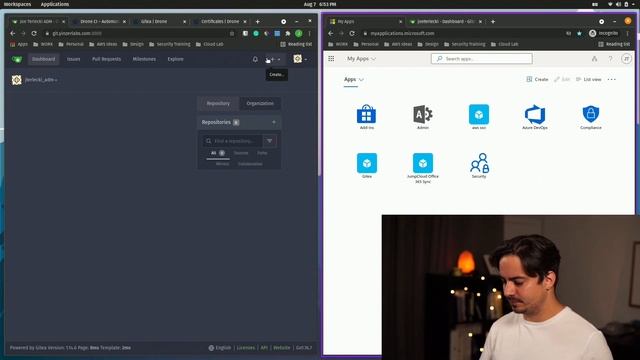Viewport: 640px width, 360px height.
Task: Go back in the My Apps browser window
Action: click(x=331, y=33)
